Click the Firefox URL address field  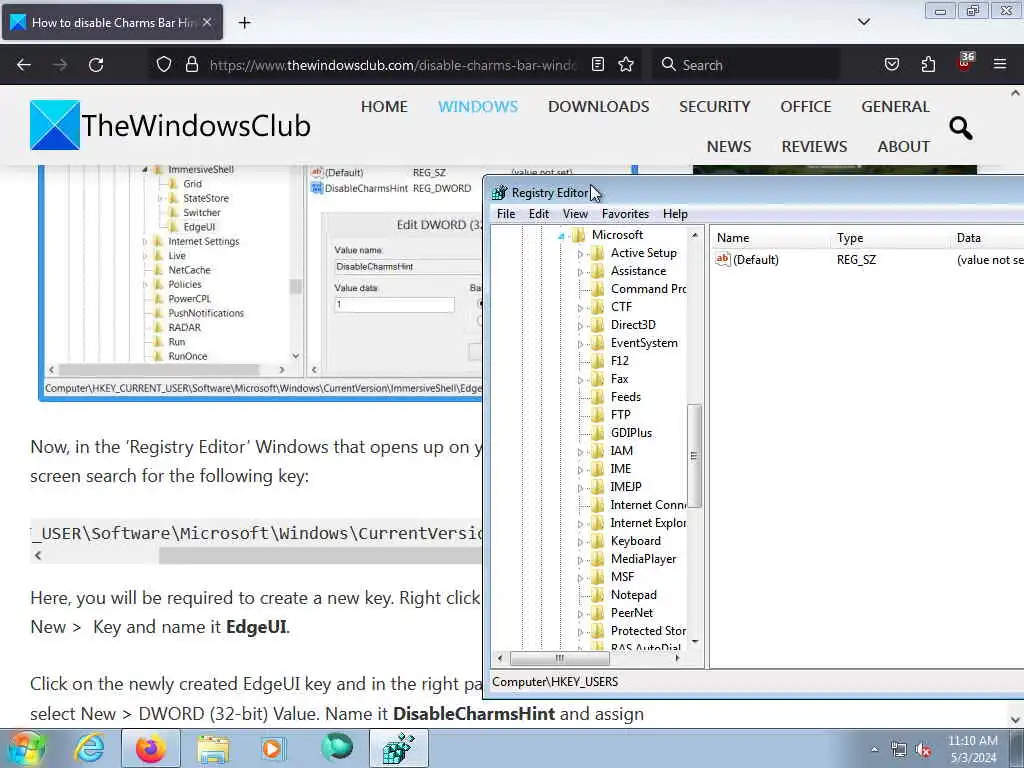click(x=393, y=65)
